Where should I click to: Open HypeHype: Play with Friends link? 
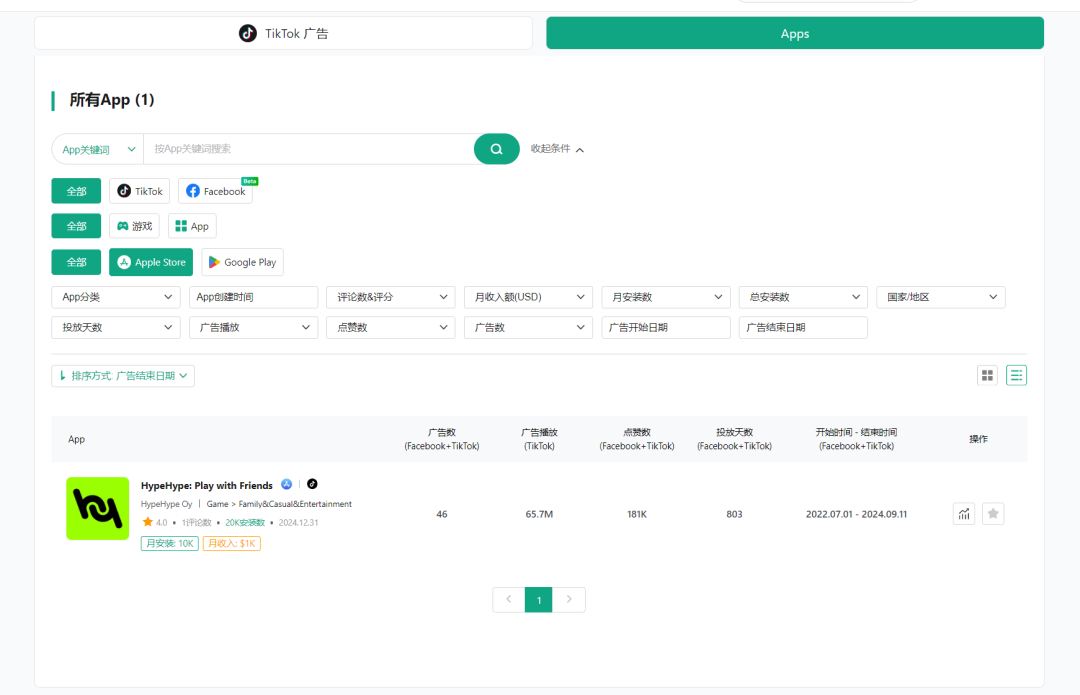coord(207,486)
